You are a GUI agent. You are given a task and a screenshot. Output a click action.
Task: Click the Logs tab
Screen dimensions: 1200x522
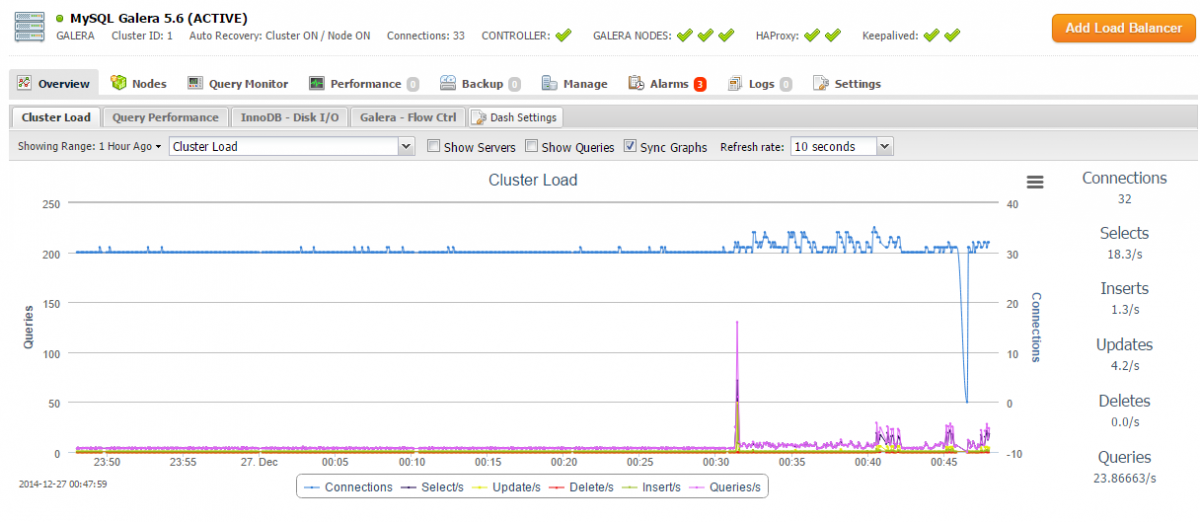(x=760, y=84)
